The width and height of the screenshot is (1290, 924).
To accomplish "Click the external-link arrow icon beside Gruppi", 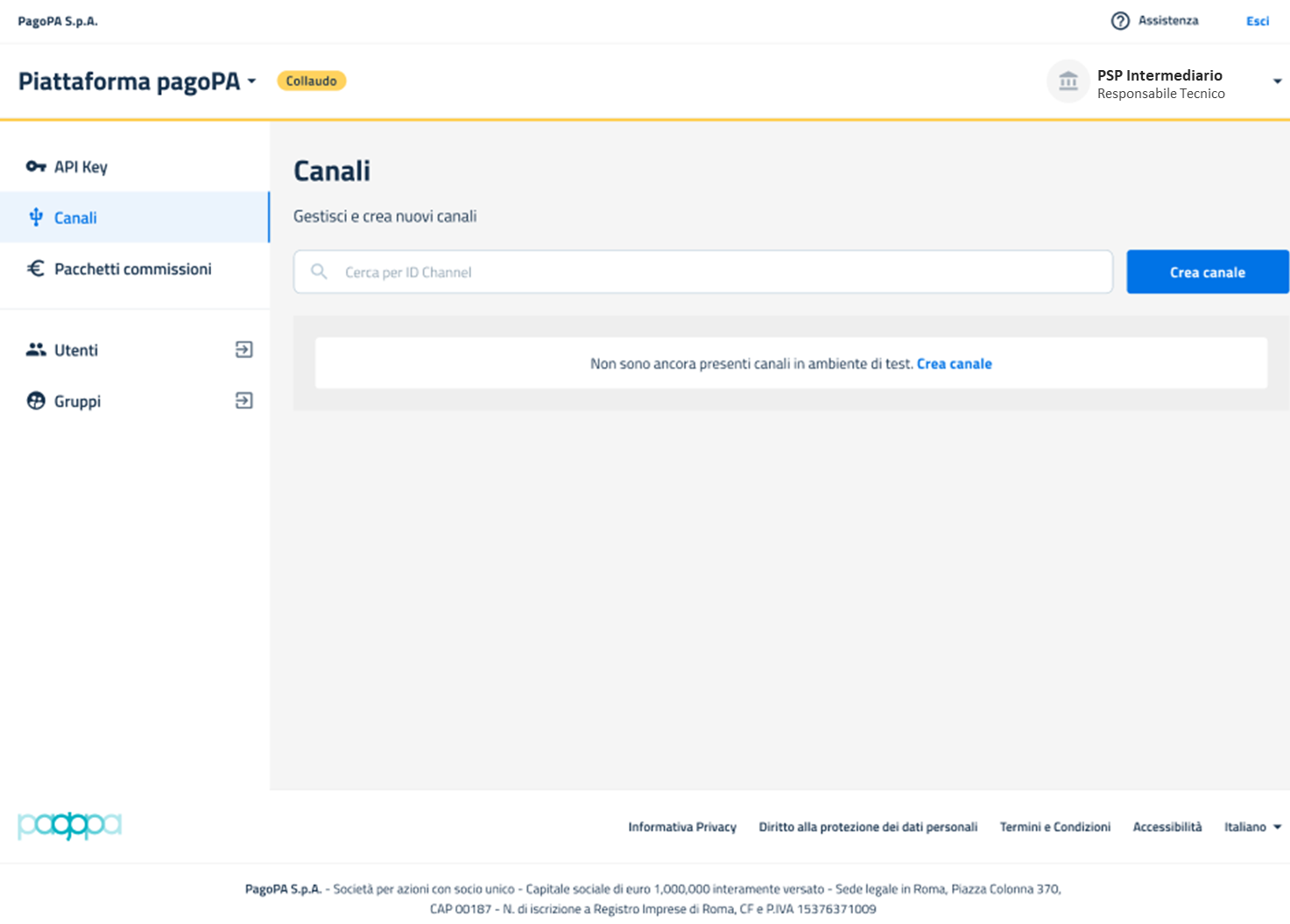I will pos(244,401).
